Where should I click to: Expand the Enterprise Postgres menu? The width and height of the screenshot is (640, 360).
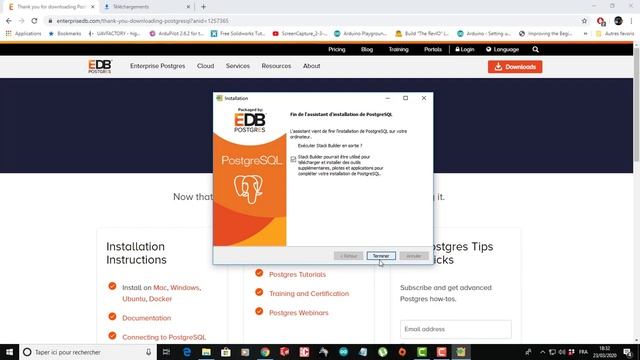(x=158, y=66)
